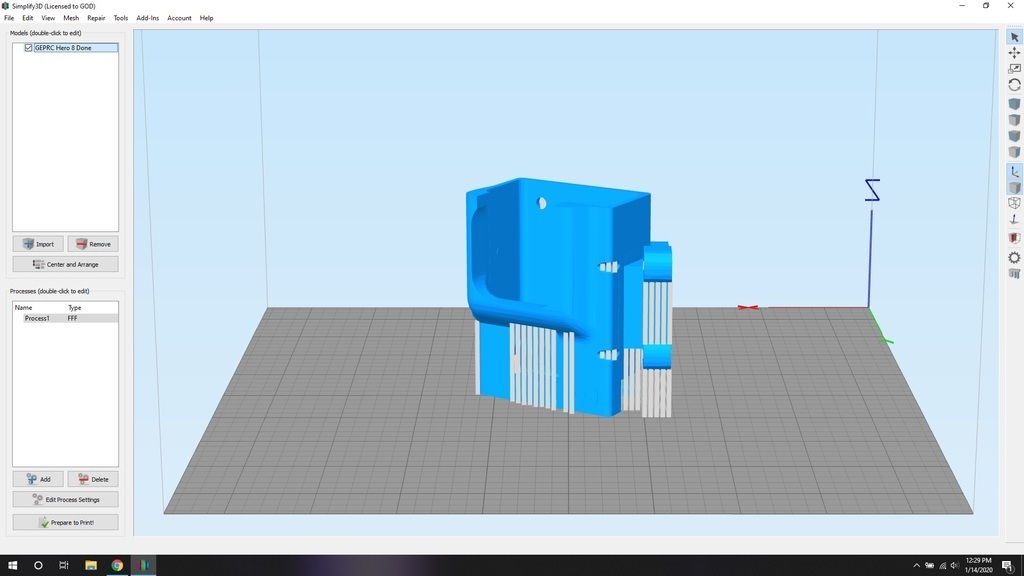The height and width of the screenshot is (576, 1024).
Task: Open the Tools menu dropdown
Action: tap(120, 17)
